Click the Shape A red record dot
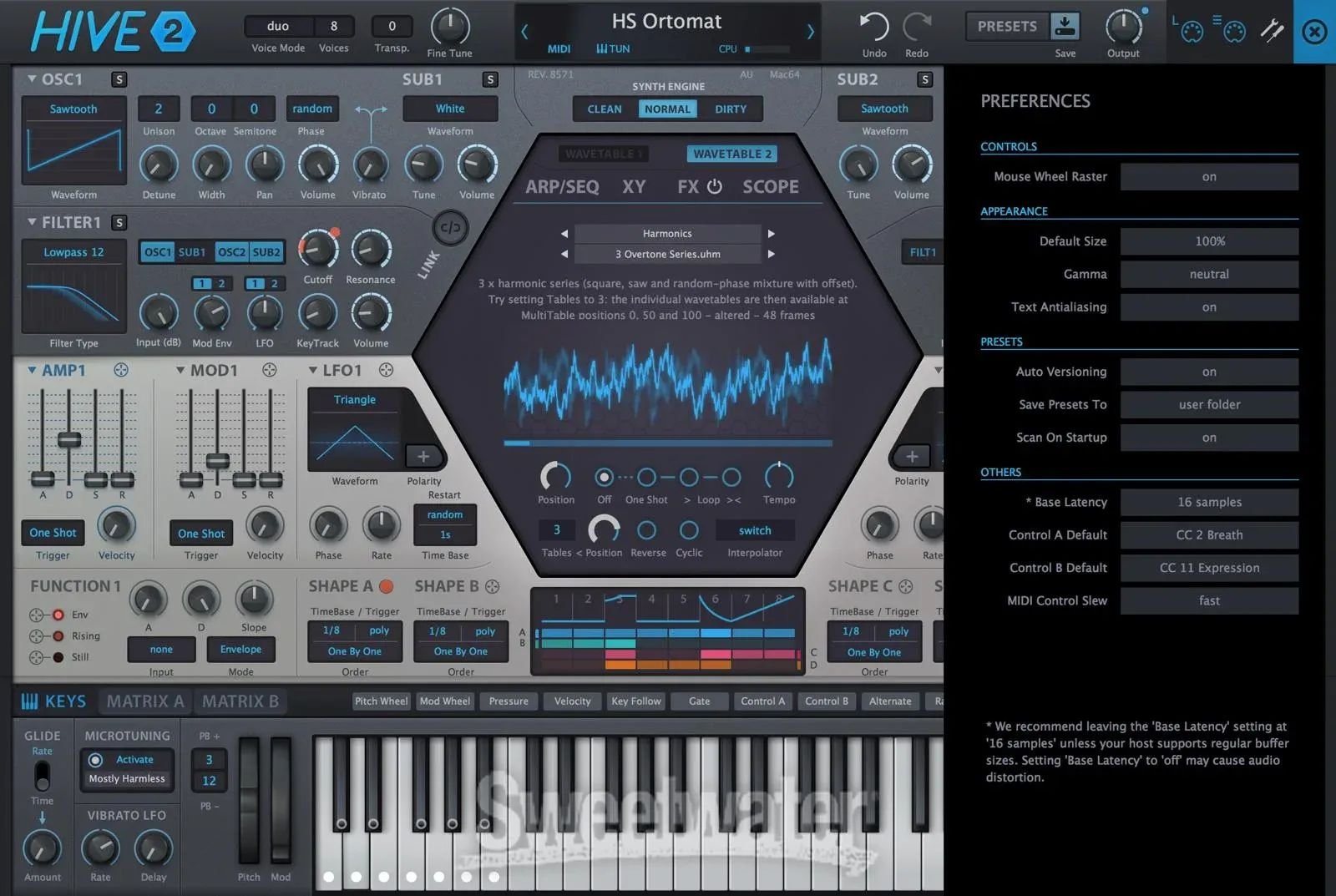This screenshot has width=1336, height=896. (387, 586)
